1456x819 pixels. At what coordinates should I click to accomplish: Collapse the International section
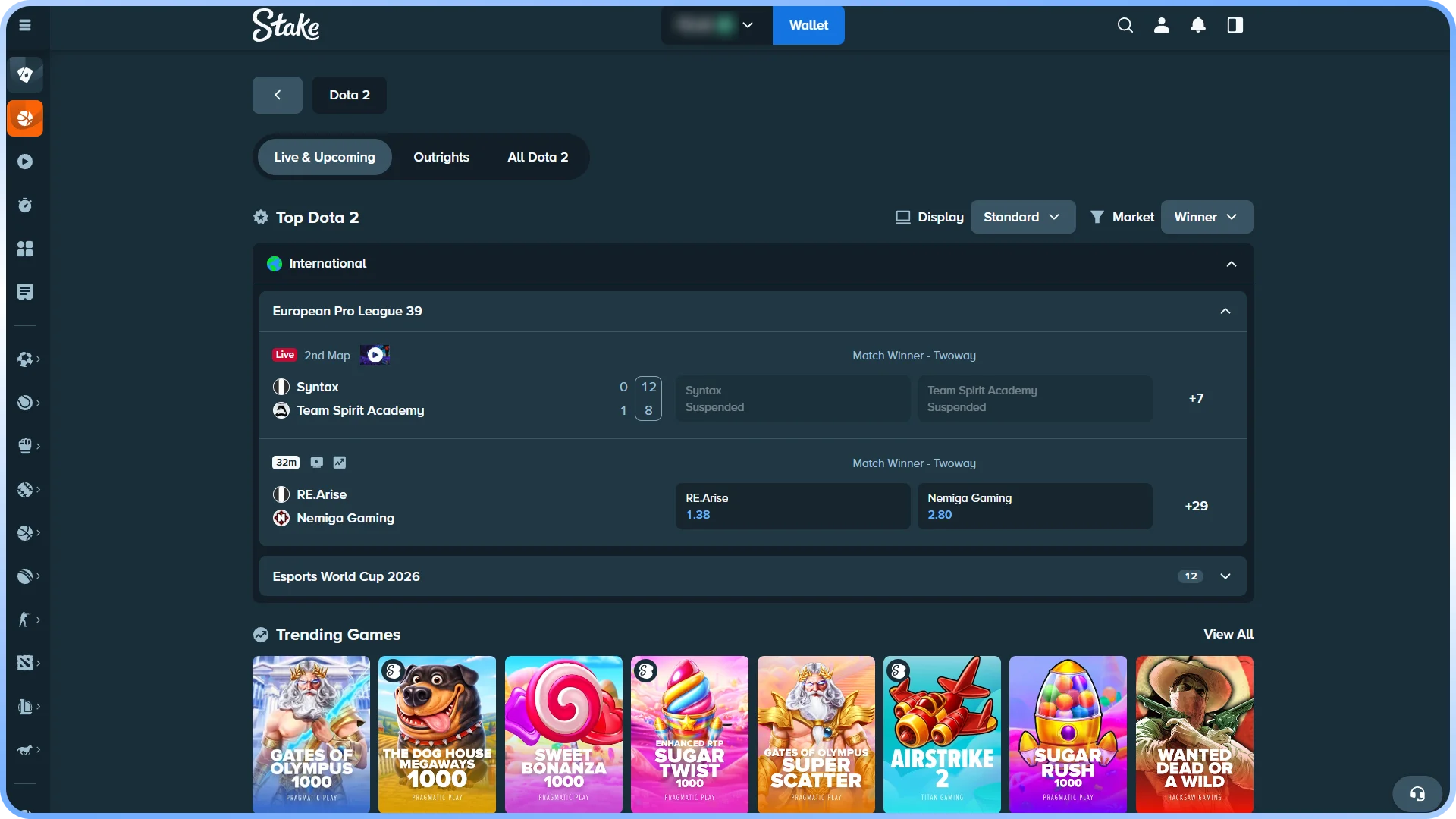coord(1232,264)
